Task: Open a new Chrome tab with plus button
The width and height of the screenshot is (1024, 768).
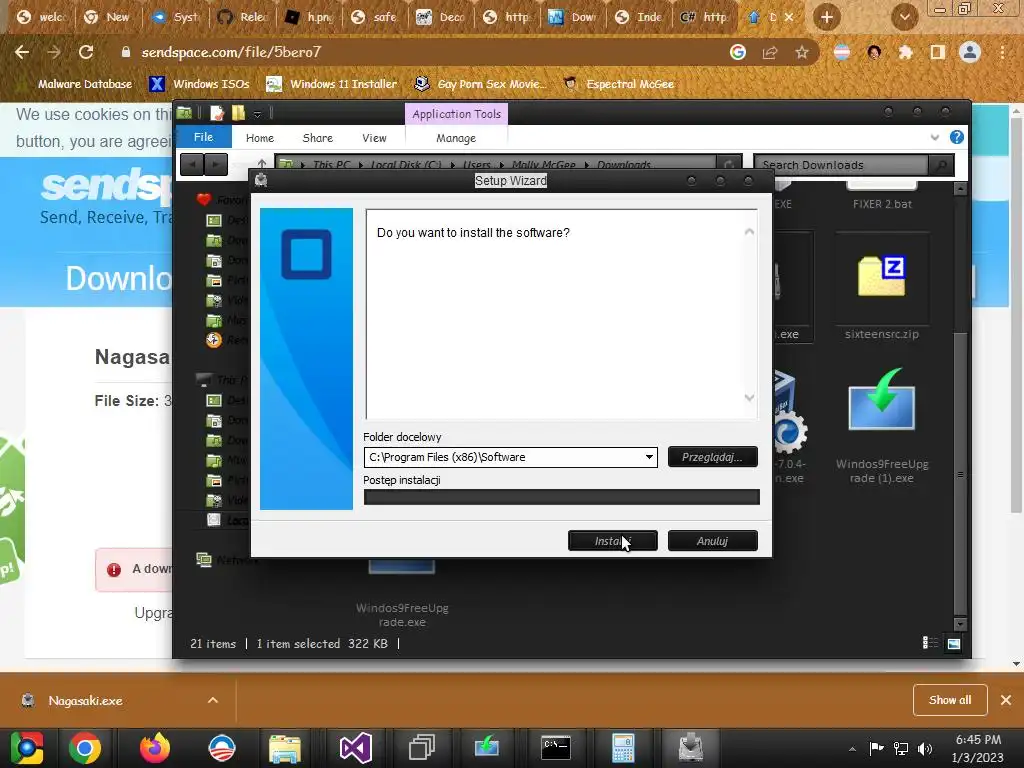Action: (827, 17)
